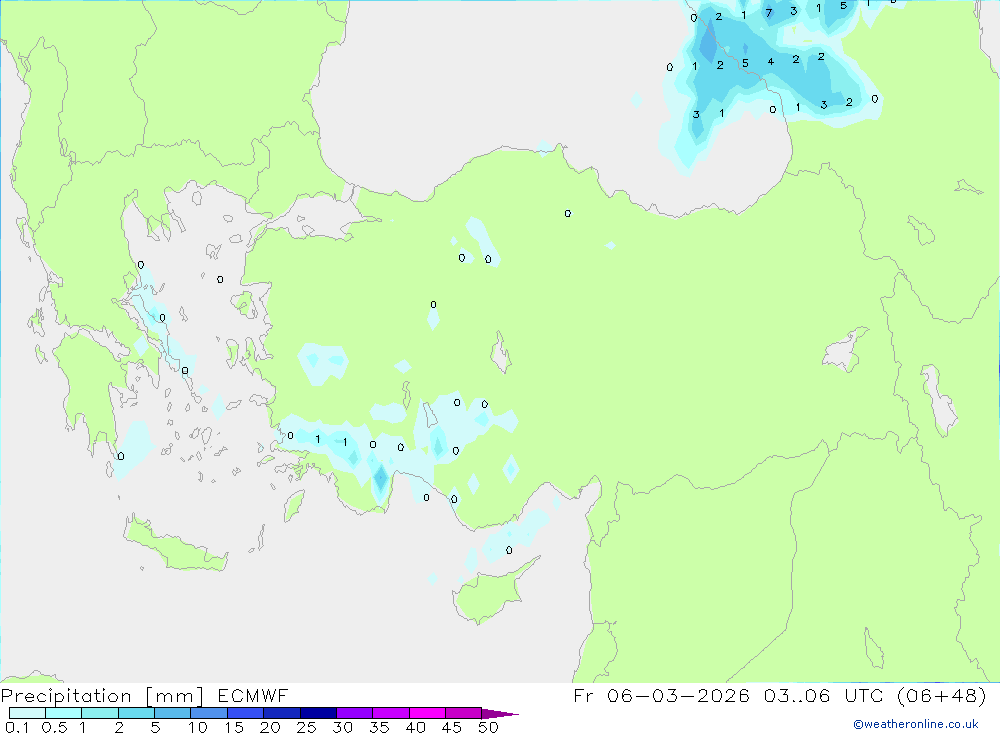Image resolution: width=1000 pixels, height=733 pixels.
Task: Click the '20' legend scale label
Action: (x=270, y=727)
